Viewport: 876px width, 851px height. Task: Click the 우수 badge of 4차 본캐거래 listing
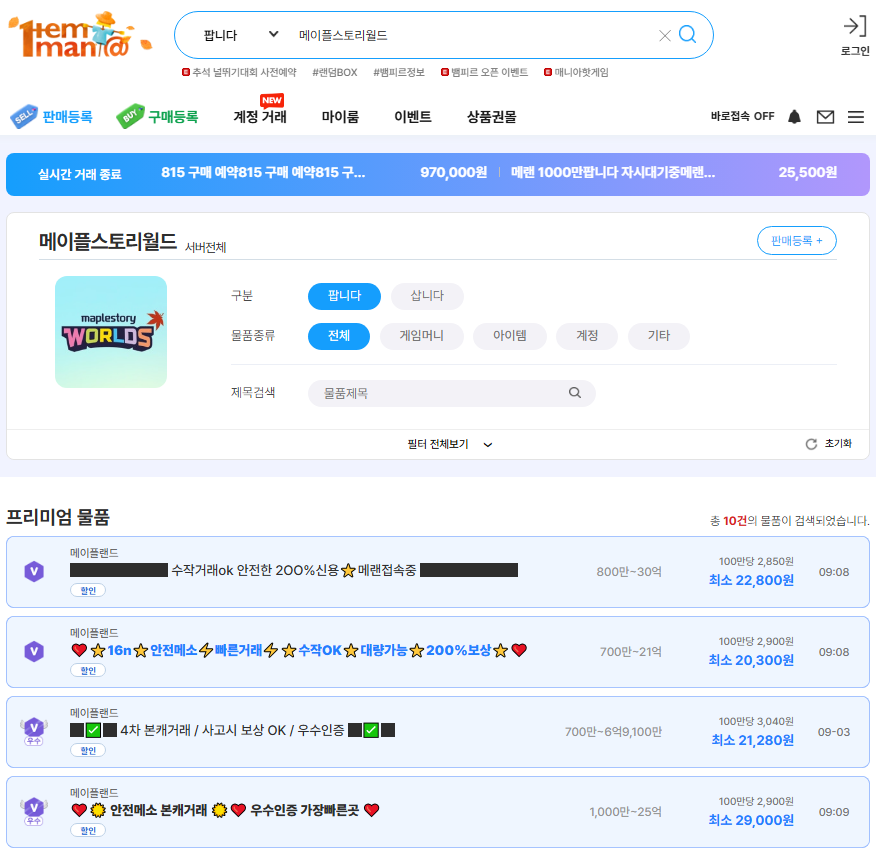[x=34, y=731]
